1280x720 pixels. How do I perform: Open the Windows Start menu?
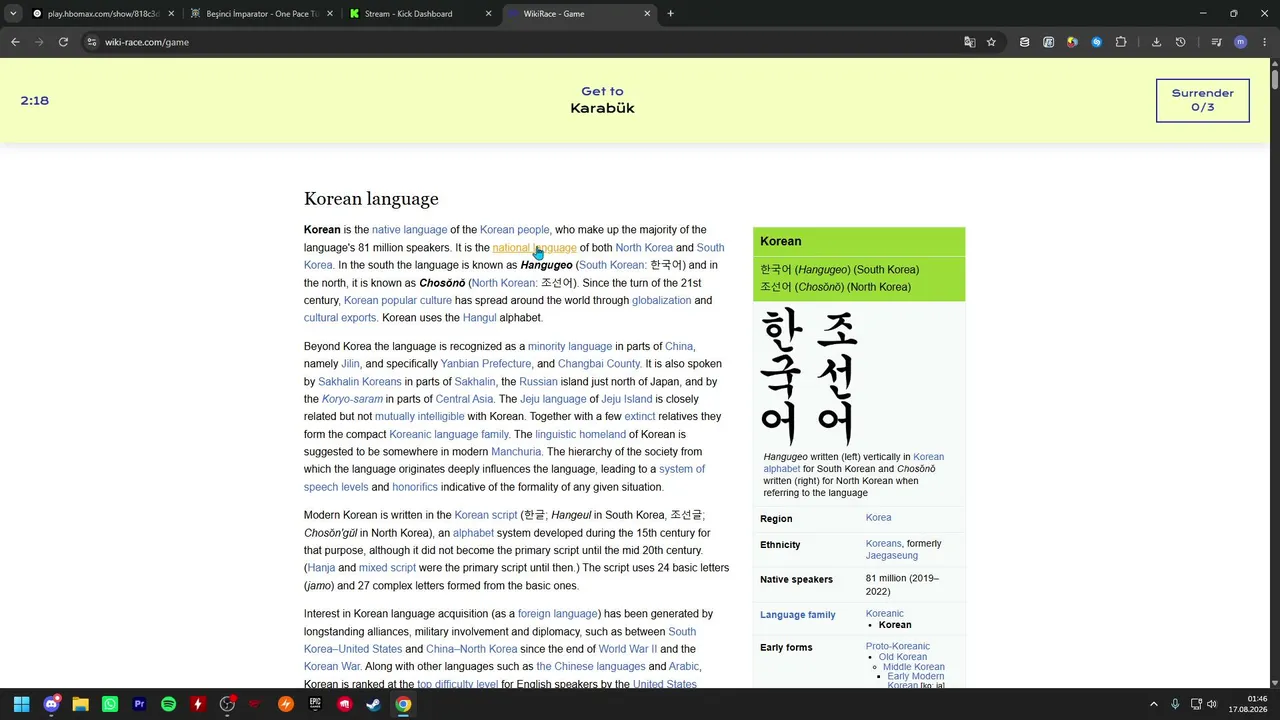point(21,704)
